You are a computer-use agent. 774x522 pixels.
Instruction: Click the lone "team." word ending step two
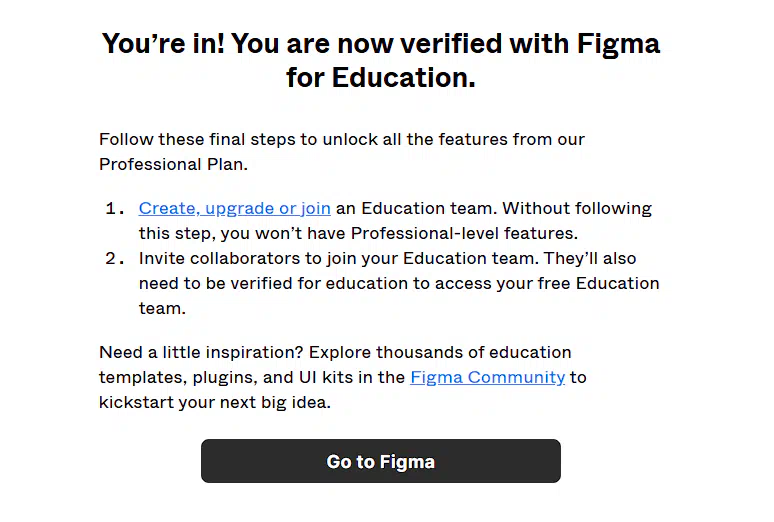(162, 309)
